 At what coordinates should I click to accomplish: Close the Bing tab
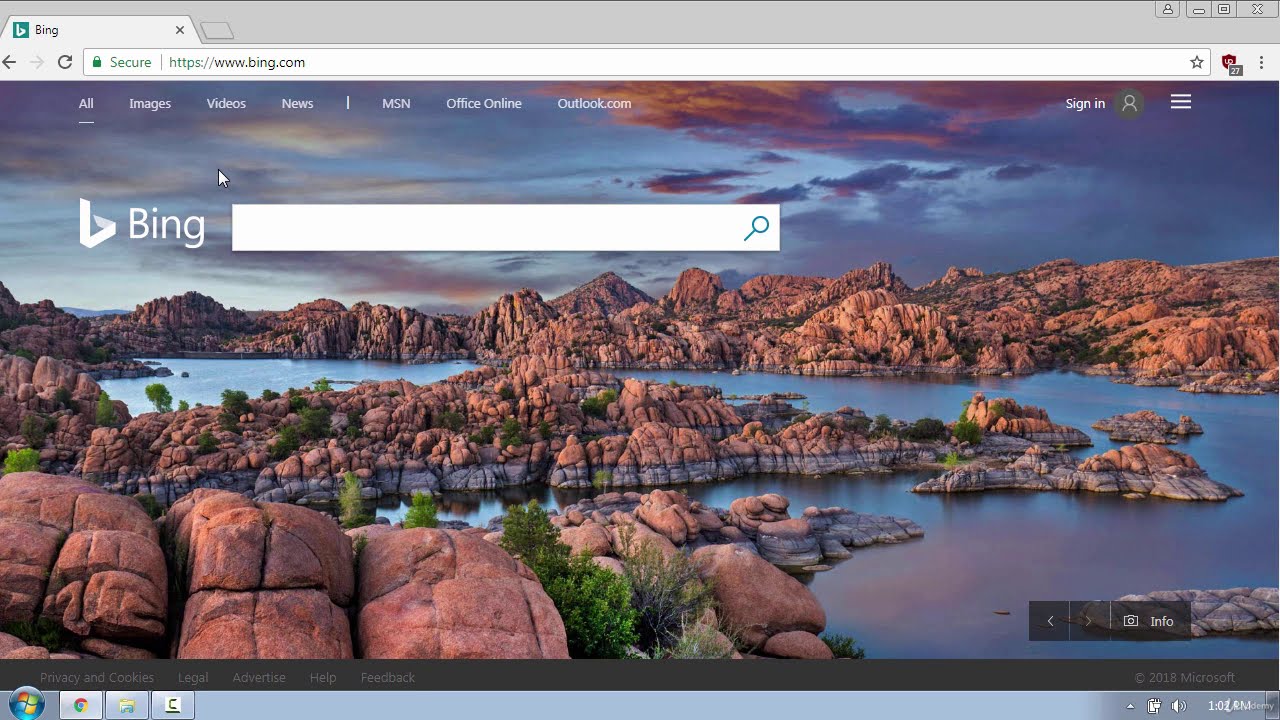(180, 30)
